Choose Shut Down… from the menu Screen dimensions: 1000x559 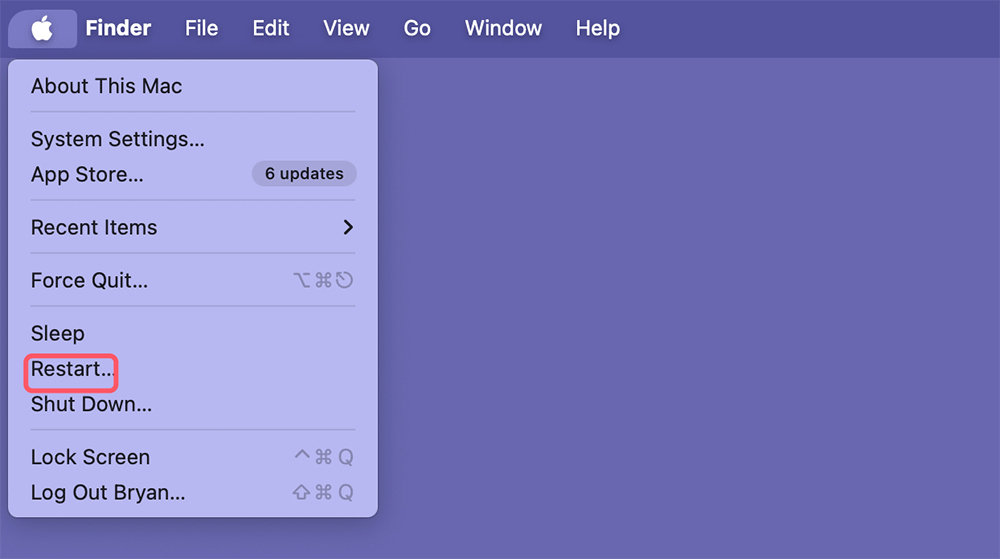click(x=91, y=405)
